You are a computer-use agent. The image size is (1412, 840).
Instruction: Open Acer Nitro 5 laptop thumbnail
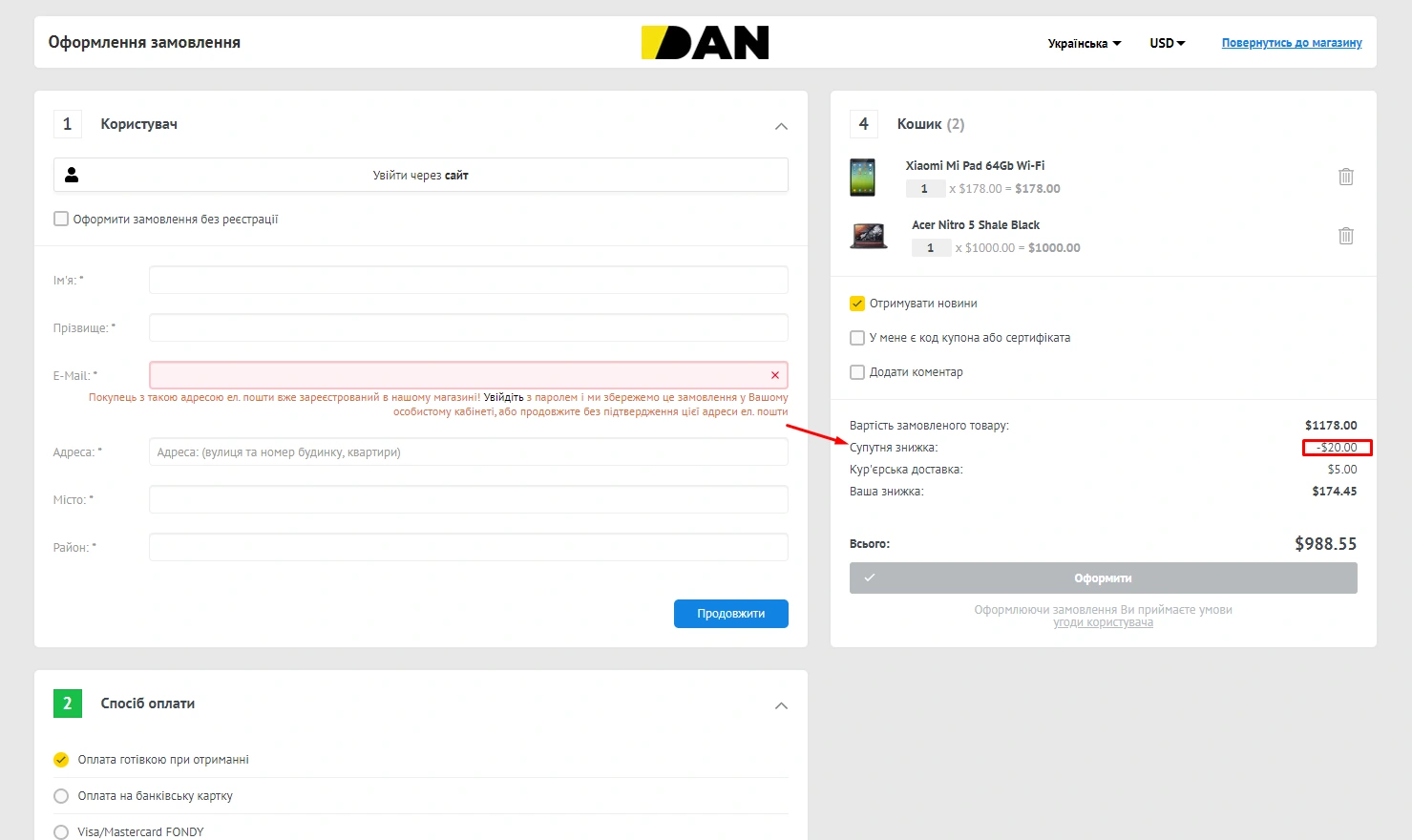point(868,236)
